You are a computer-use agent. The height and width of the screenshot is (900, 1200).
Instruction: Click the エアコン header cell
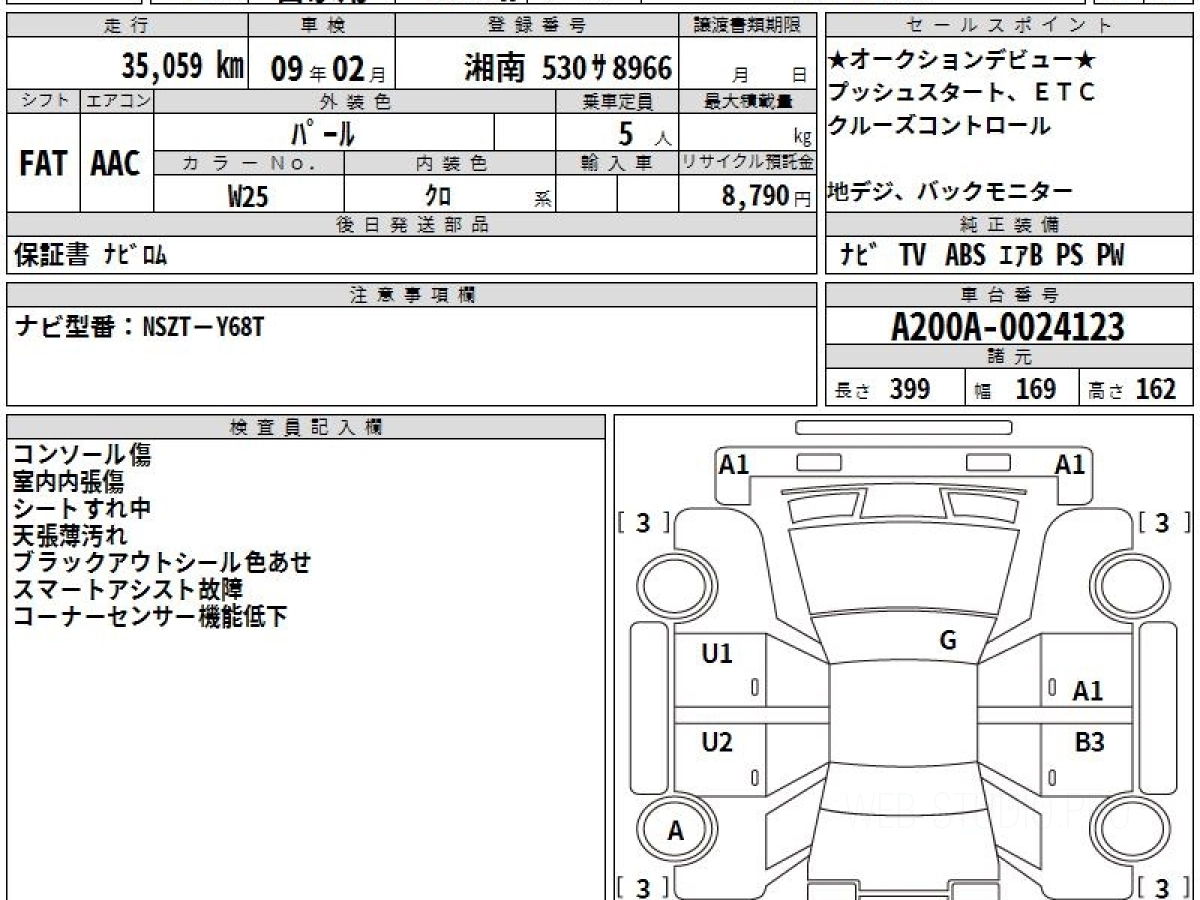117,101
